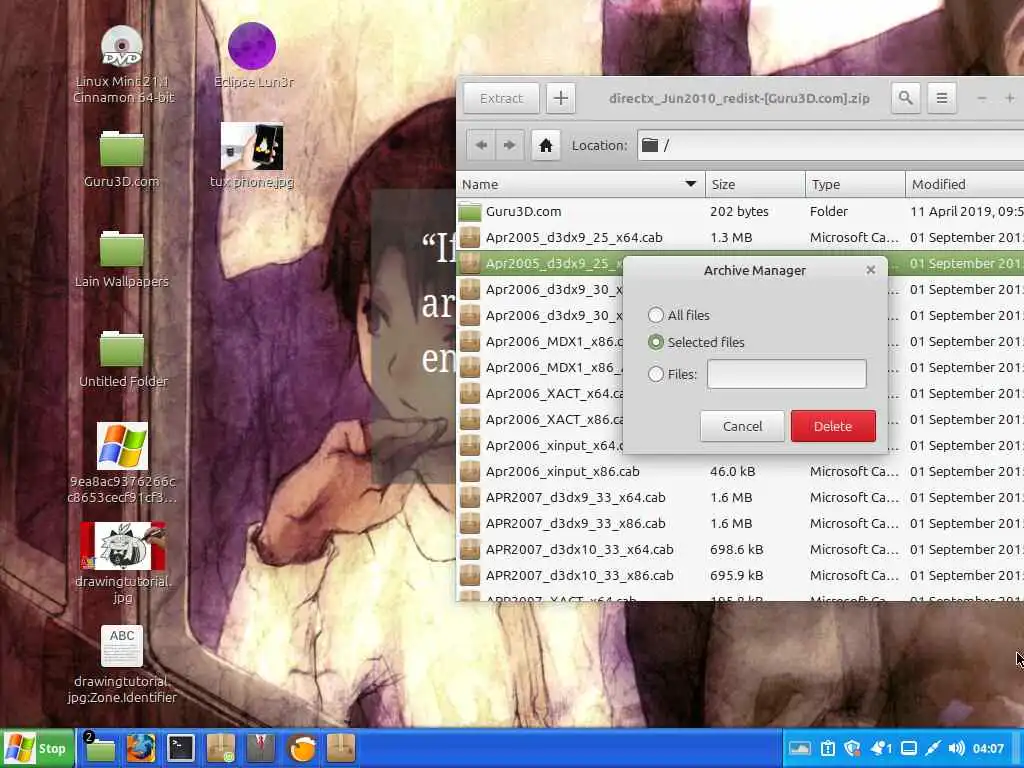Click the network connection tray icon
Screen dimensions: 1024x768
(933, 748)
